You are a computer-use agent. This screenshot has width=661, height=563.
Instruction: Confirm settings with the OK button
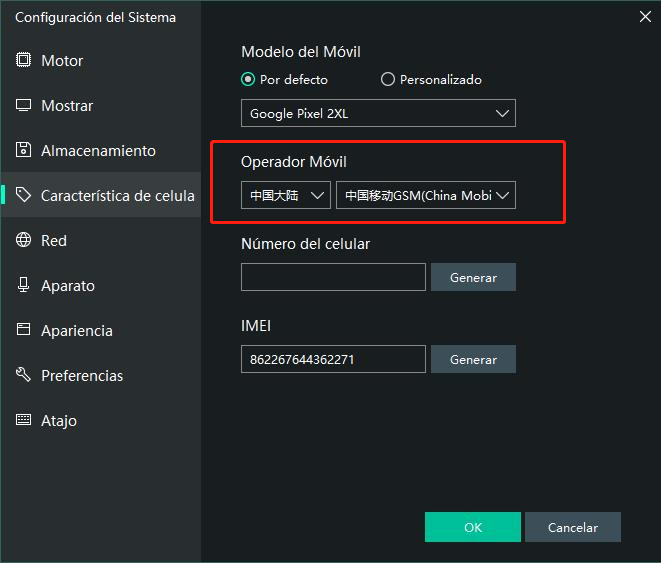(473, 527)
